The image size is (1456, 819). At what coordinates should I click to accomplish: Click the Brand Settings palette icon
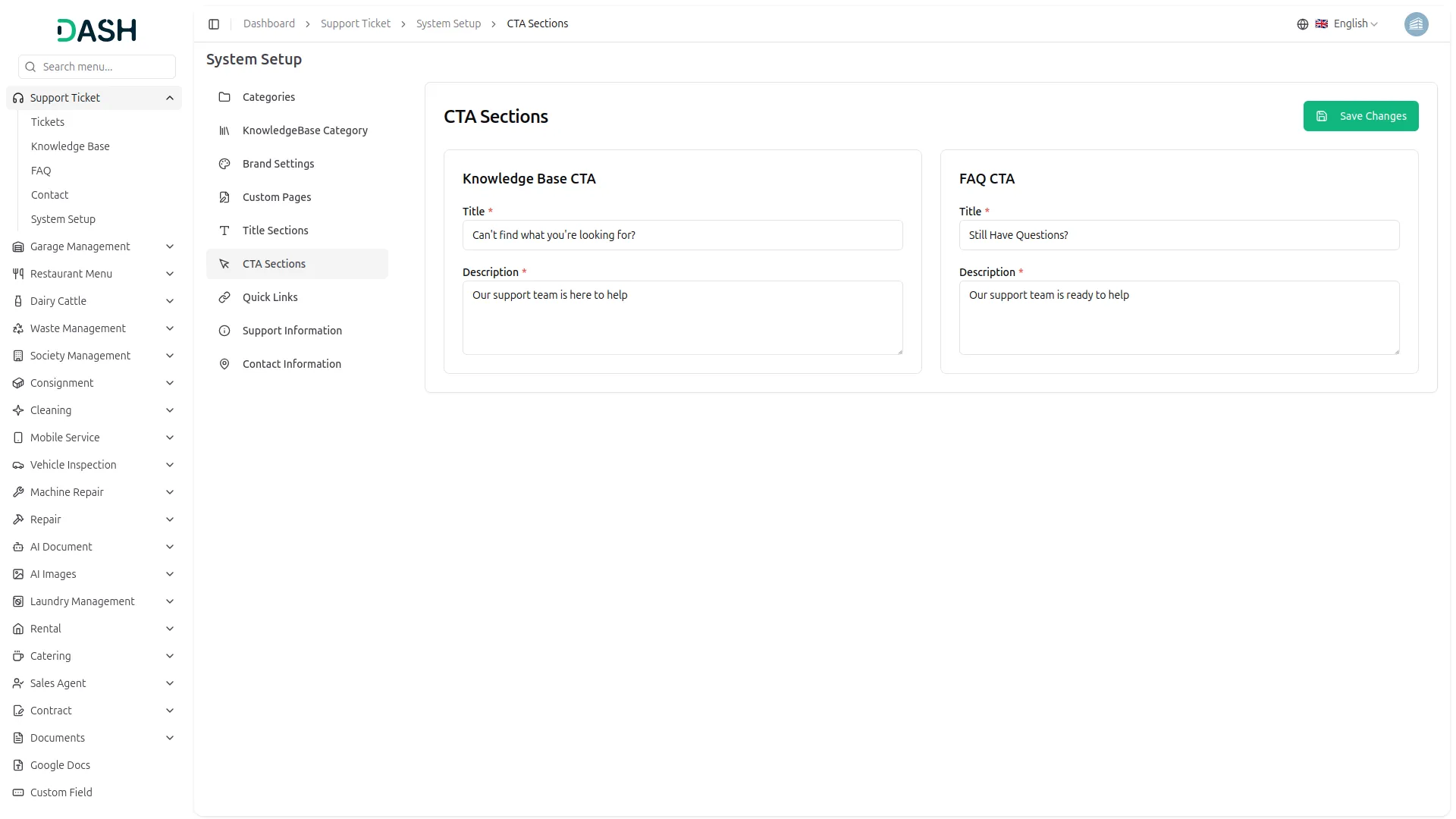click(224, 164)
